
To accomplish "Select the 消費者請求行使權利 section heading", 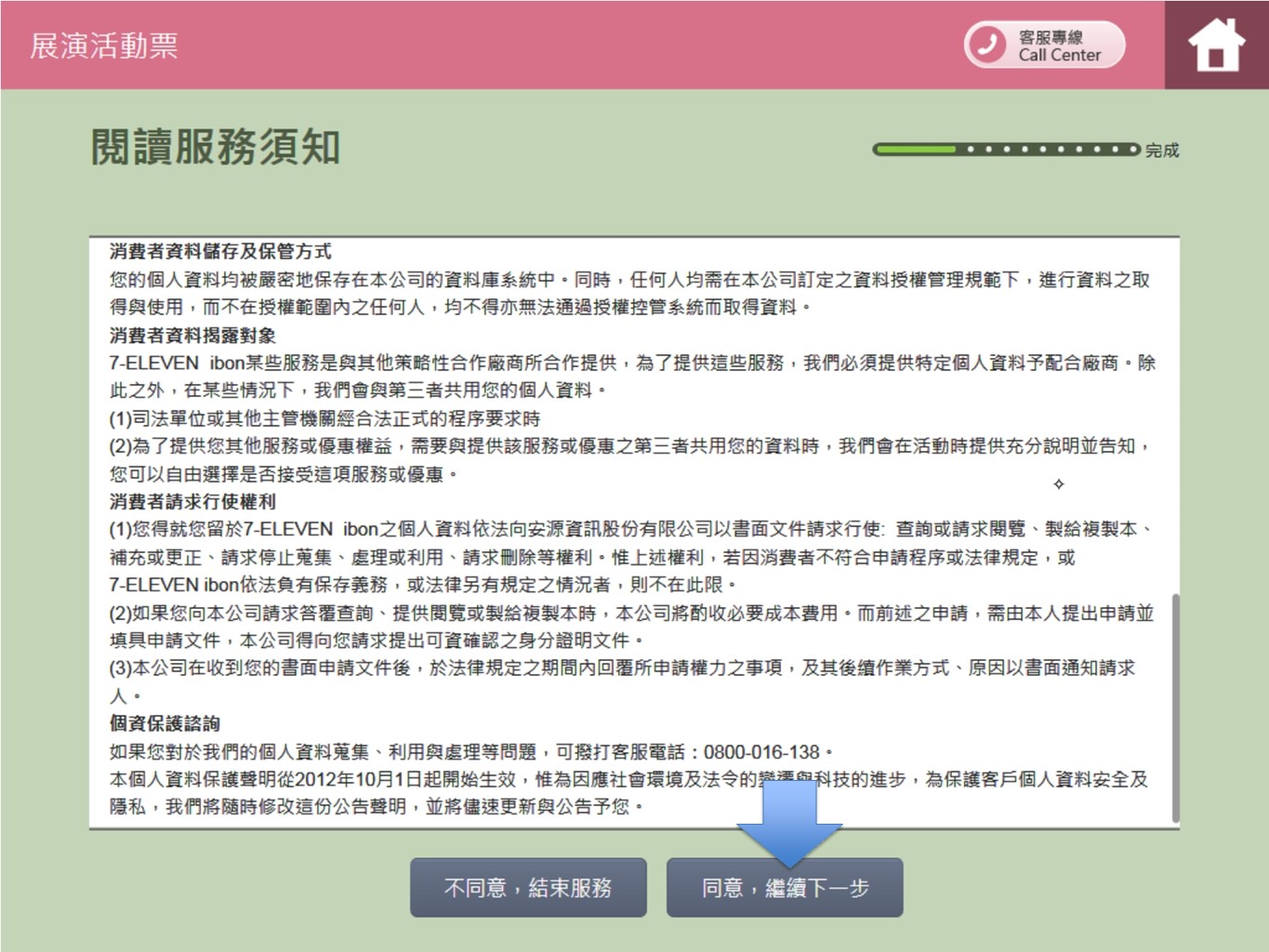I will tap(192, 502).
